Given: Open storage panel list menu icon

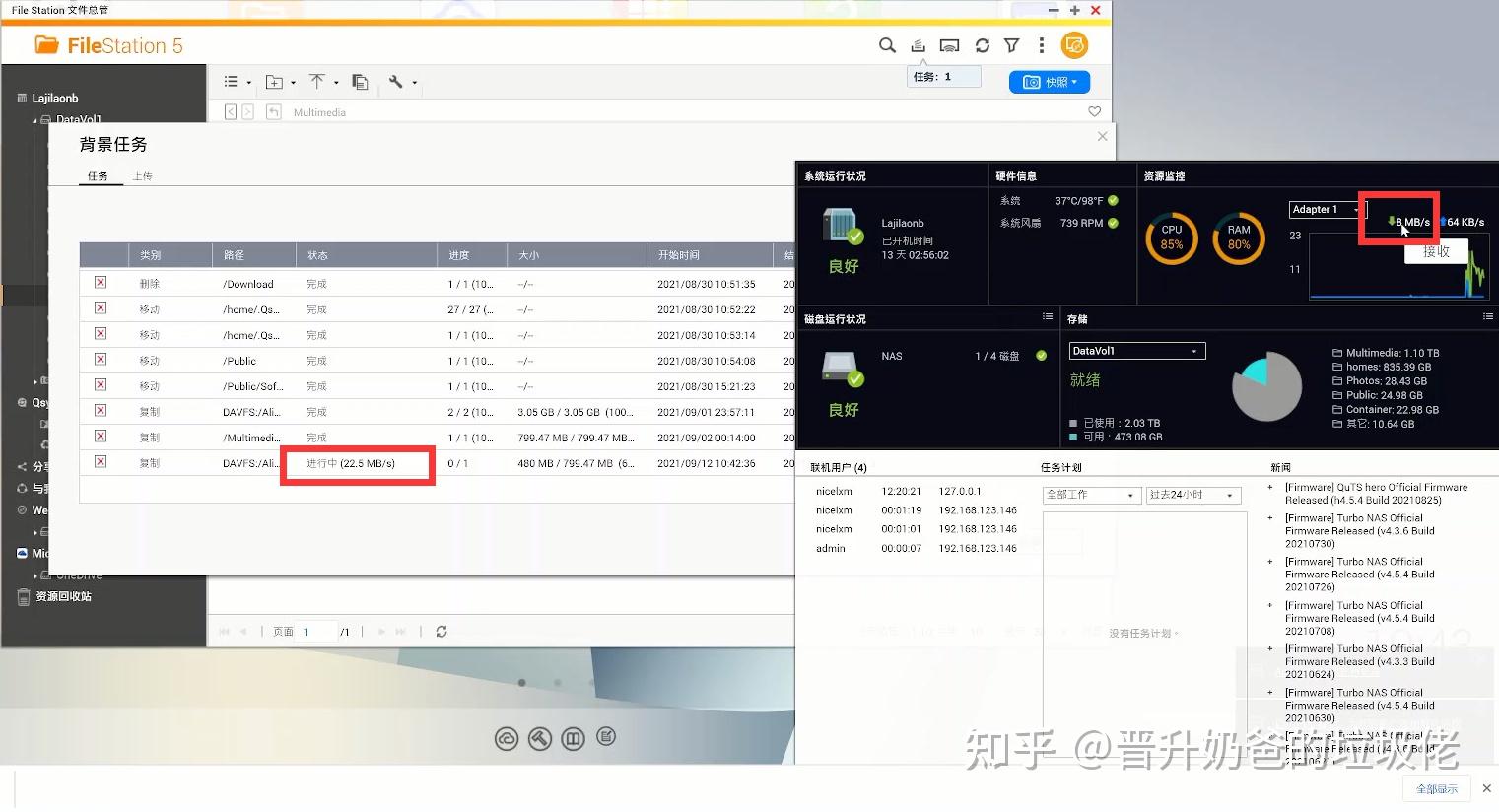Looking at the screenshot, I should 1487,317.
